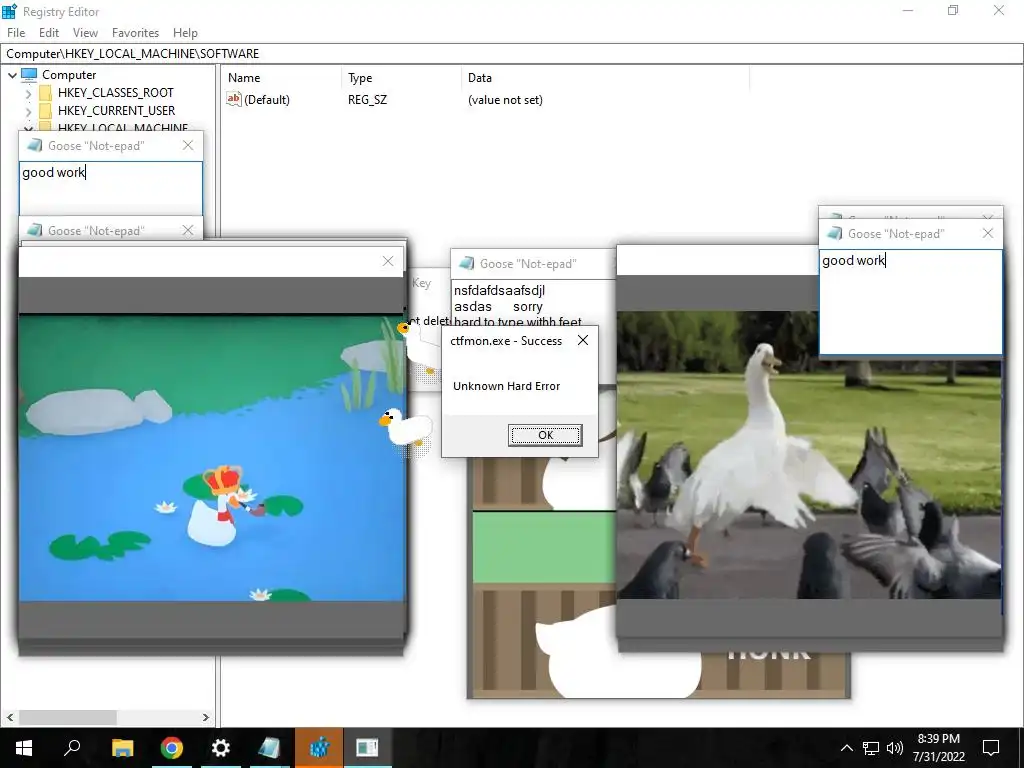Click the center Not-epad title icon
Screen dimensions: 1024x768
click(x=466, y=263)
